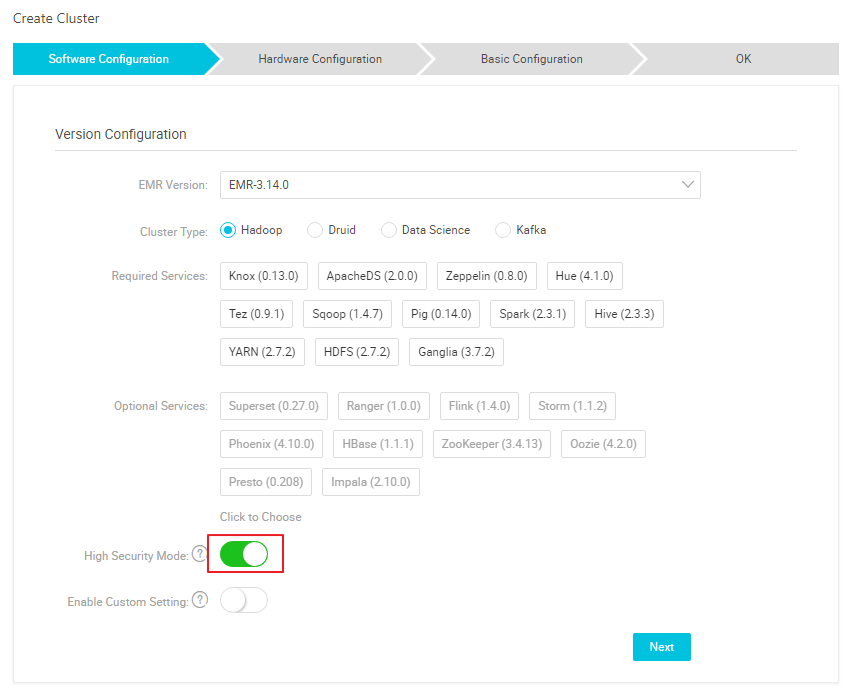
Task: Enable the Custom Setting toggle
Action: [244, 600]
